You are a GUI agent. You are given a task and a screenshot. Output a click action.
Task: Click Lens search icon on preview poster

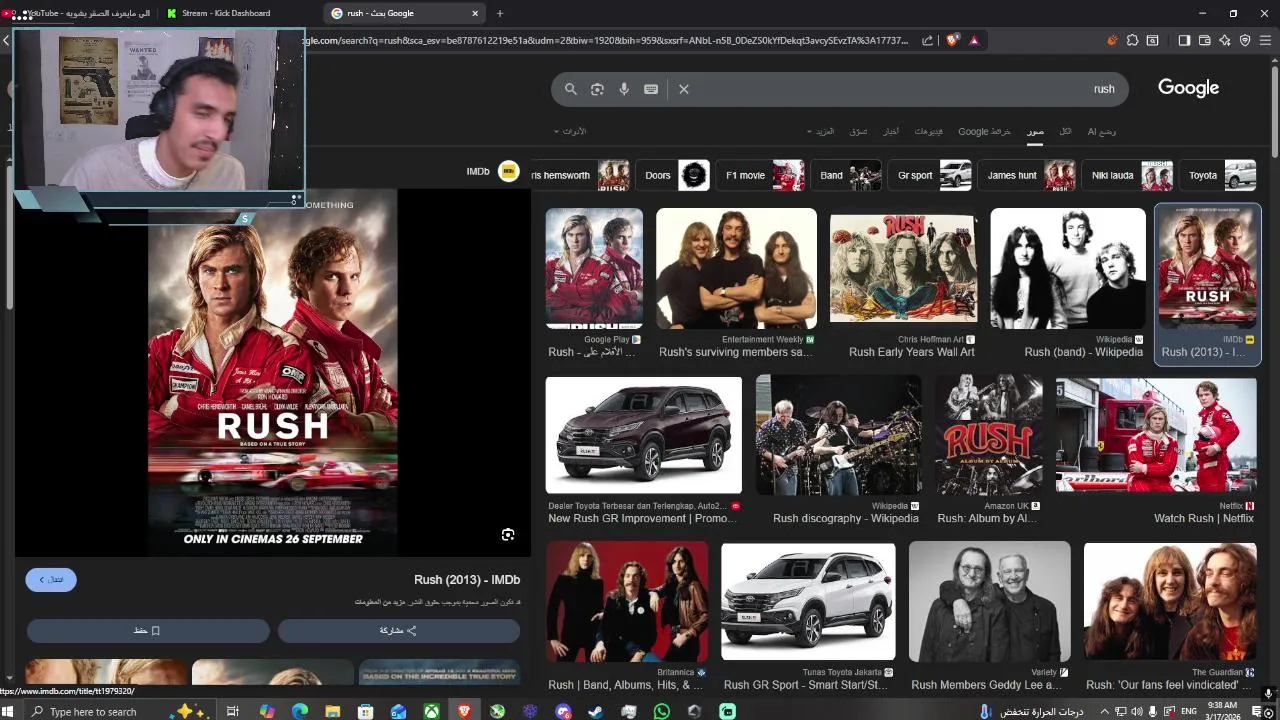tap(508, 535)
